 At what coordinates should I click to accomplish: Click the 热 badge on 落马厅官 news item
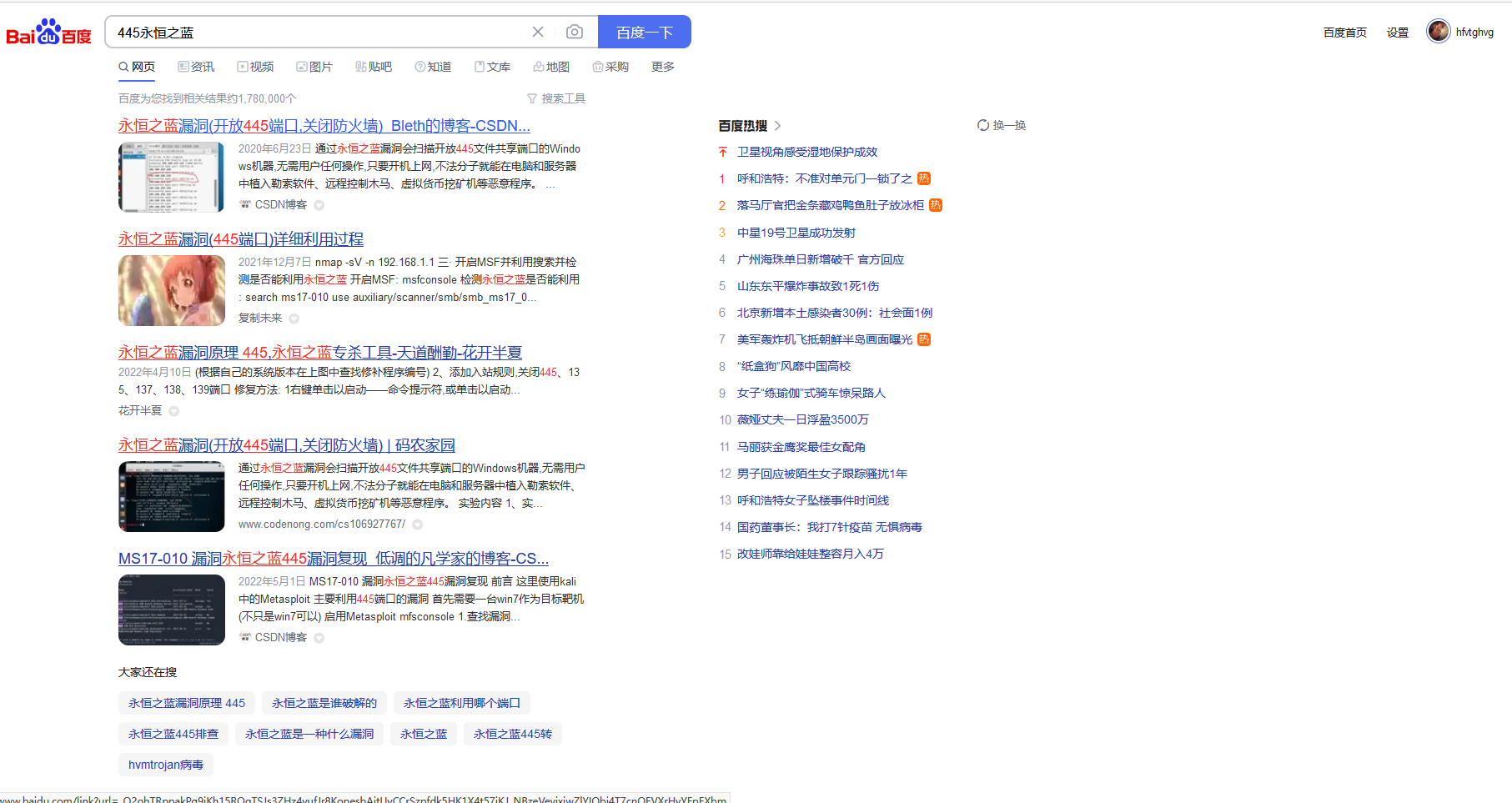(936, 205)
